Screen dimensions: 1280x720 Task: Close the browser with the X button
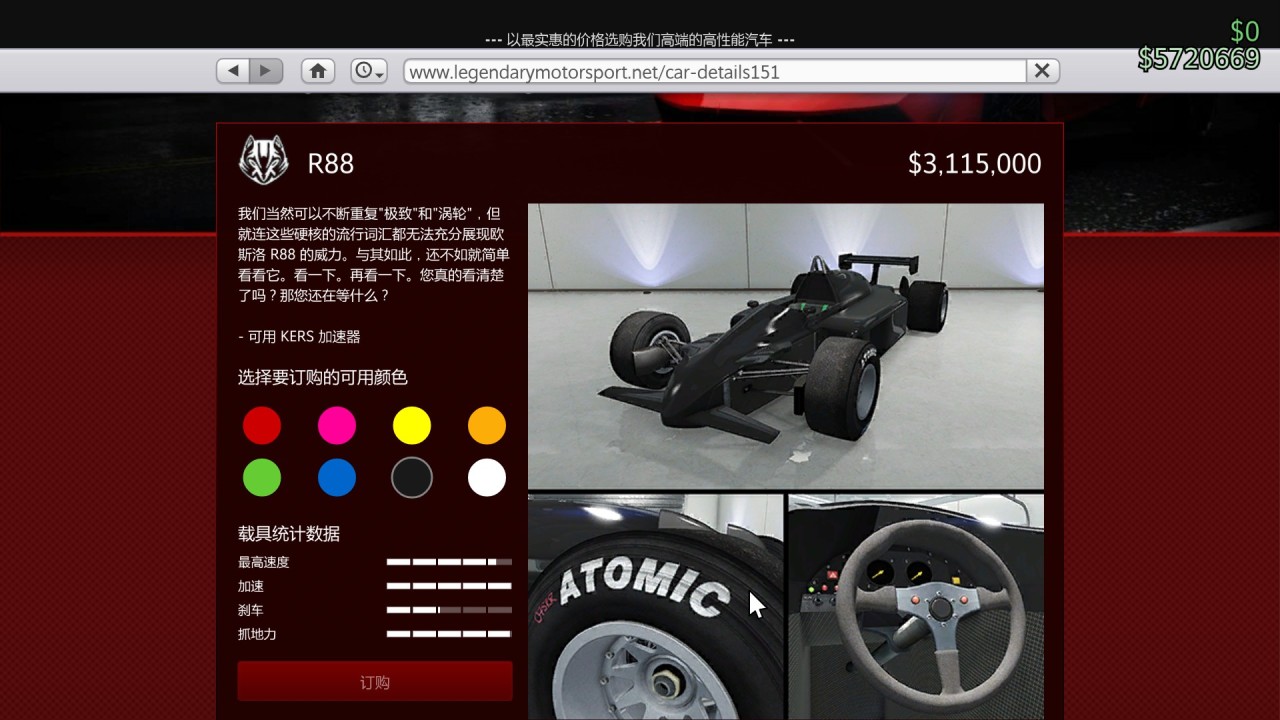(x=1042, y=71)
